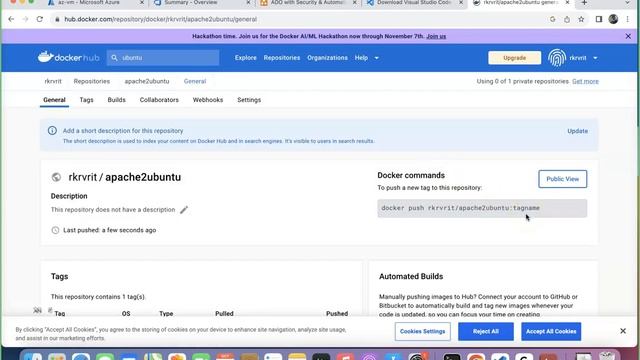Switch to the Tags tab
Viewport: 640px width, 360px height.
click(x=86, y=100)
